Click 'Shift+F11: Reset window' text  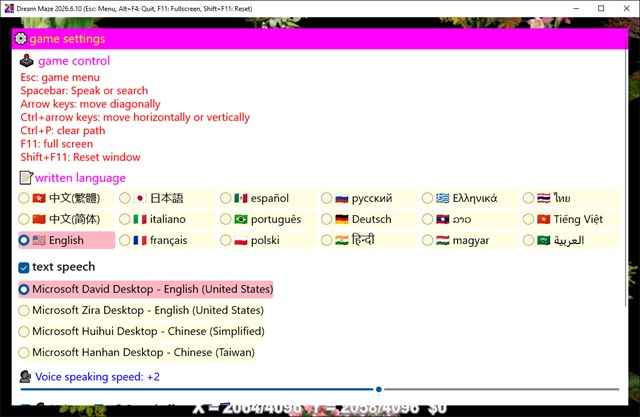(80, 157)
